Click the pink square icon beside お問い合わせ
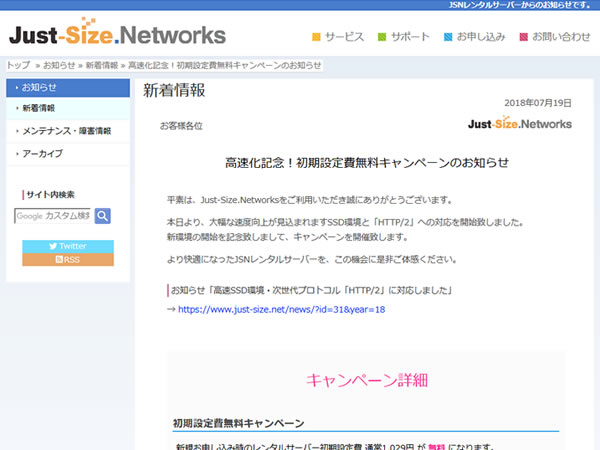The image size is (600, 450). 523,37
